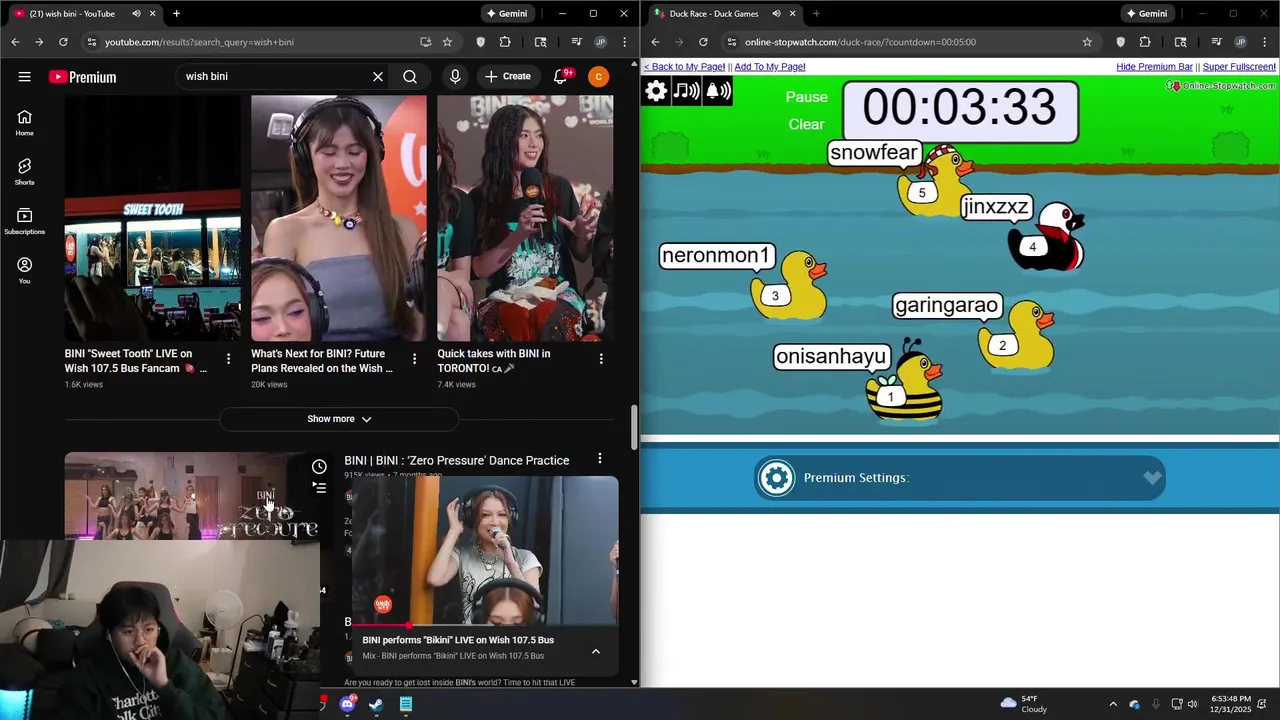
Task: Open Gemini in the YouTube browser window
Action: [505, 14]
